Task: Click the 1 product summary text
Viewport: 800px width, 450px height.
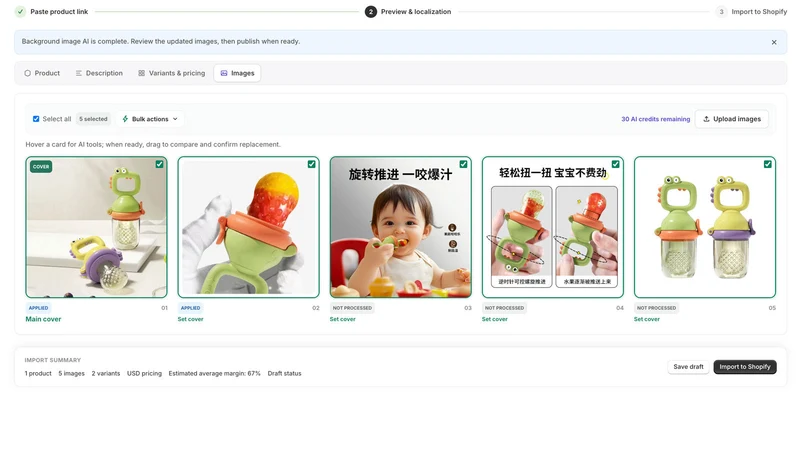Action: pos(38,373)
